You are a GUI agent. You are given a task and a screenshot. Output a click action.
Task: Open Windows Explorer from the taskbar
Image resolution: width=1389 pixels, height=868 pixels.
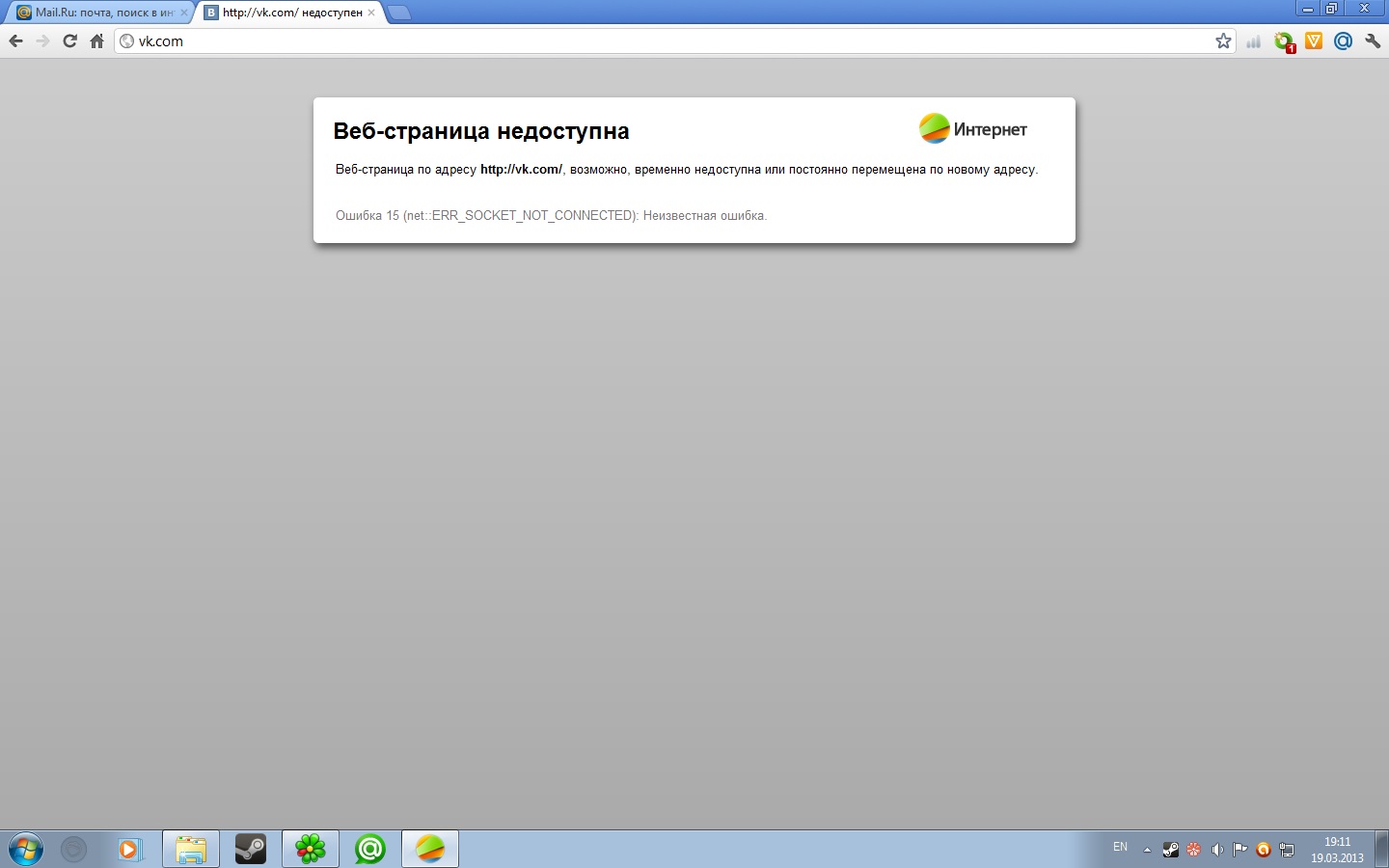point(191,849)
